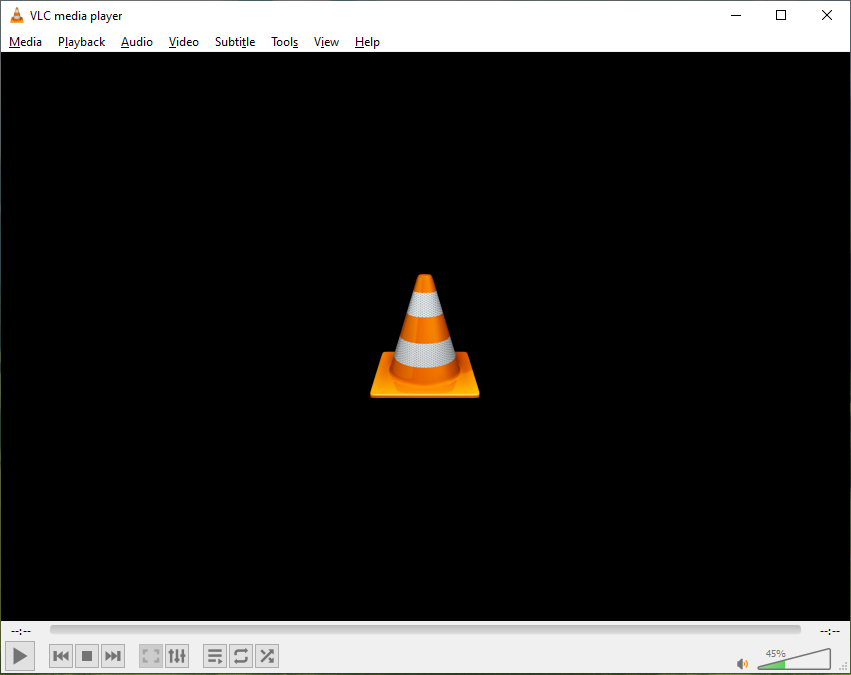Open the Help menu
This screenshot has height=675, width=851.
[x=367, y=42]
